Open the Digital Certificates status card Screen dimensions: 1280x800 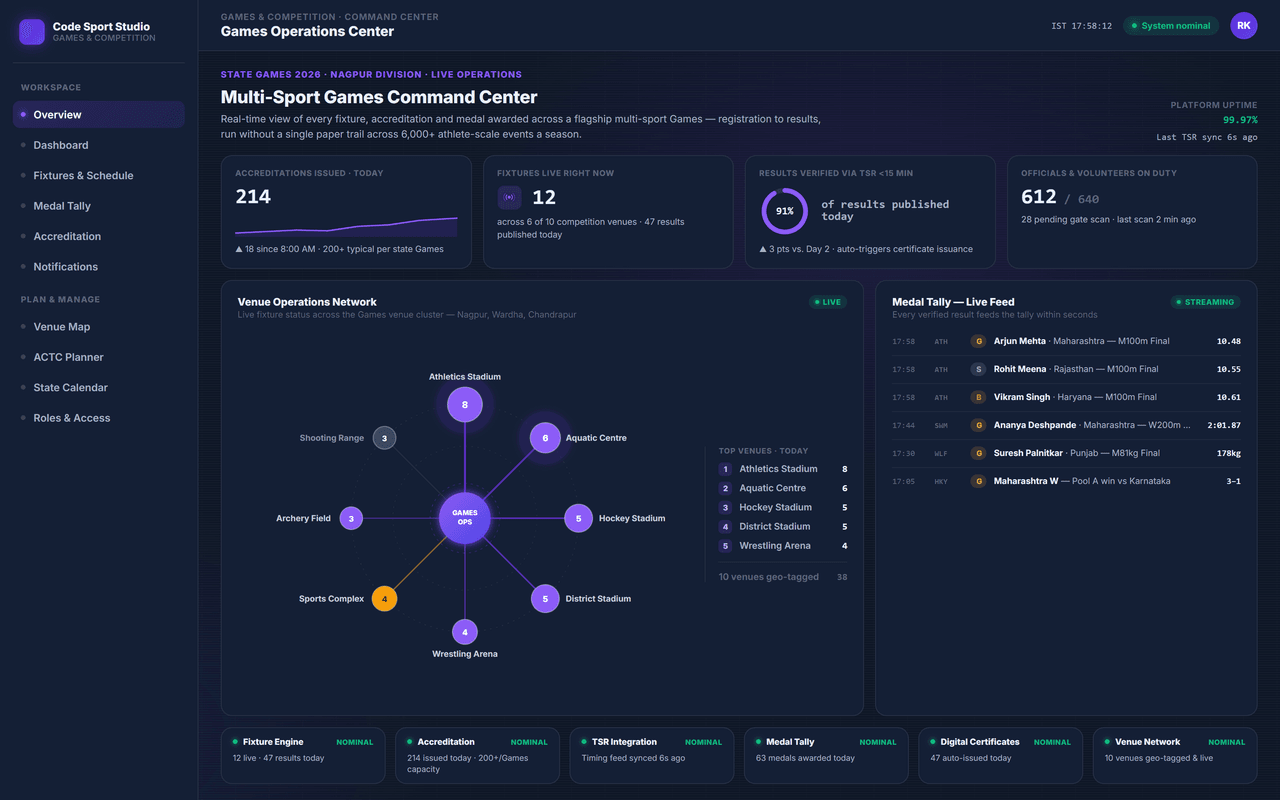(1001, 755)
